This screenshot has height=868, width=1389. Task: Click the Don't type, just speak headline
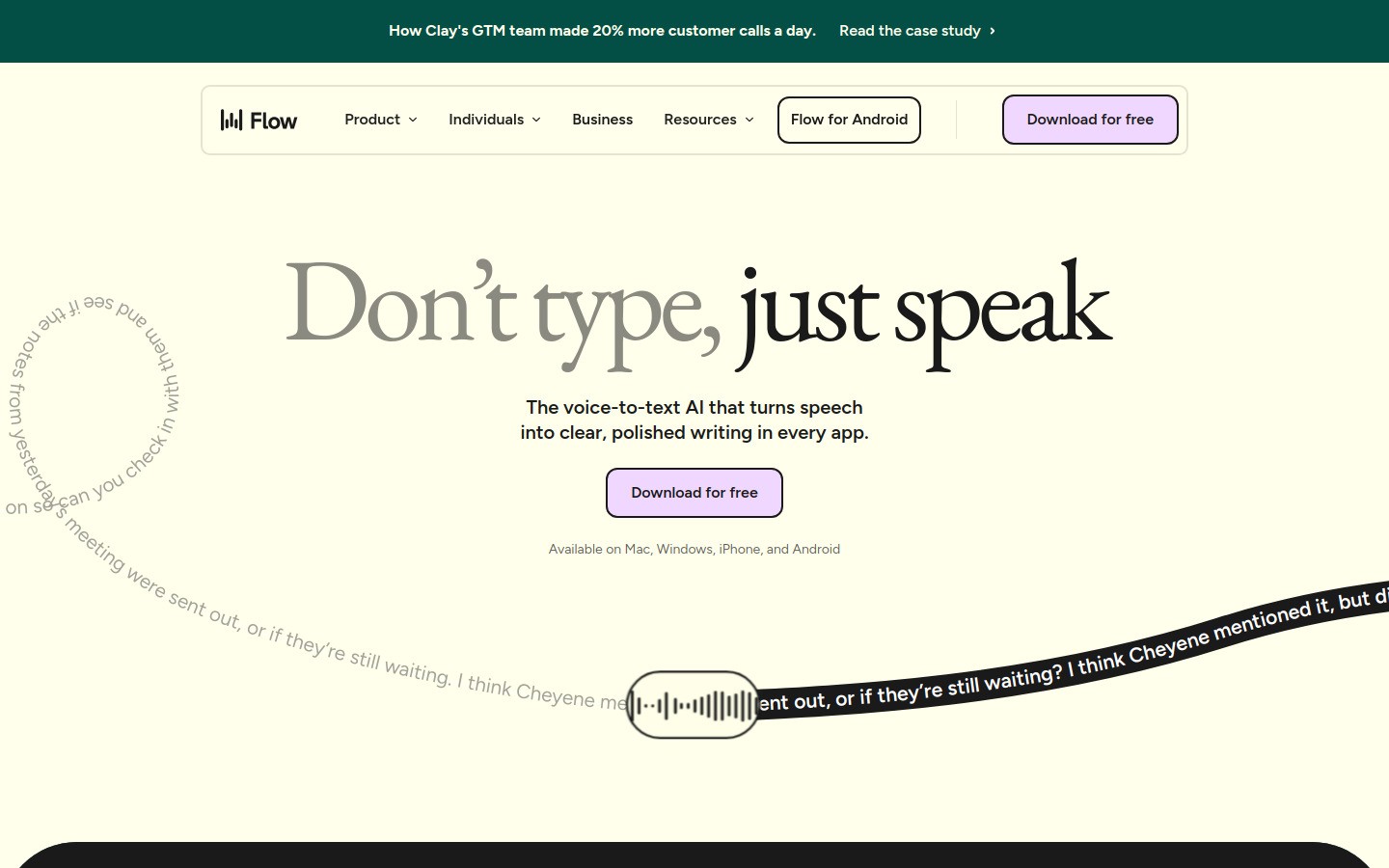pyautogui.click(x=694, y=309)
